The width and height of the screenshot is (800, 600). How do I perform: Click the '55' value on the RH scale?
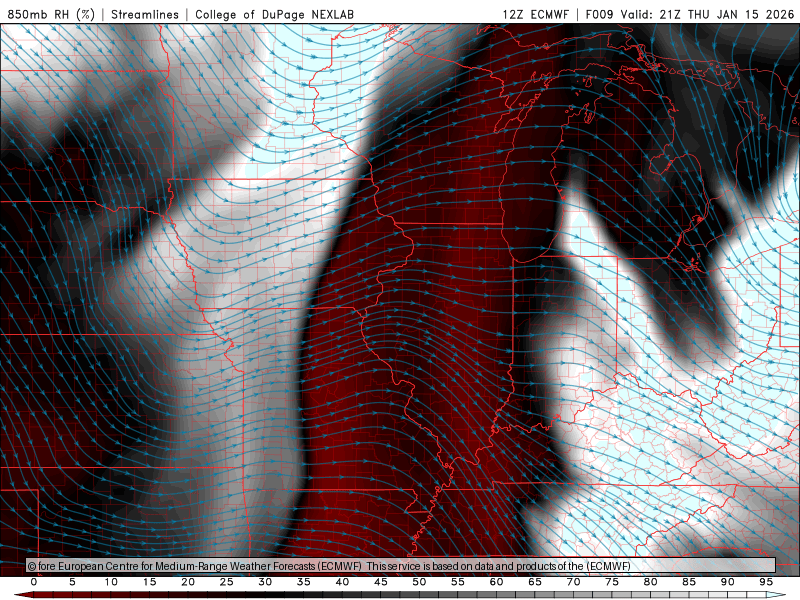458,582
